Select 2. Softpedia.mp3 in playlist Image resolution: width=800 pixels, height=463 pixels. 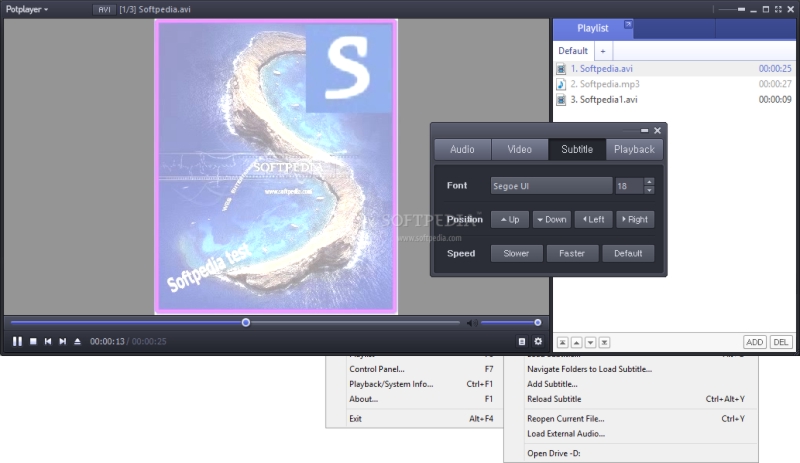coord(673,84)
